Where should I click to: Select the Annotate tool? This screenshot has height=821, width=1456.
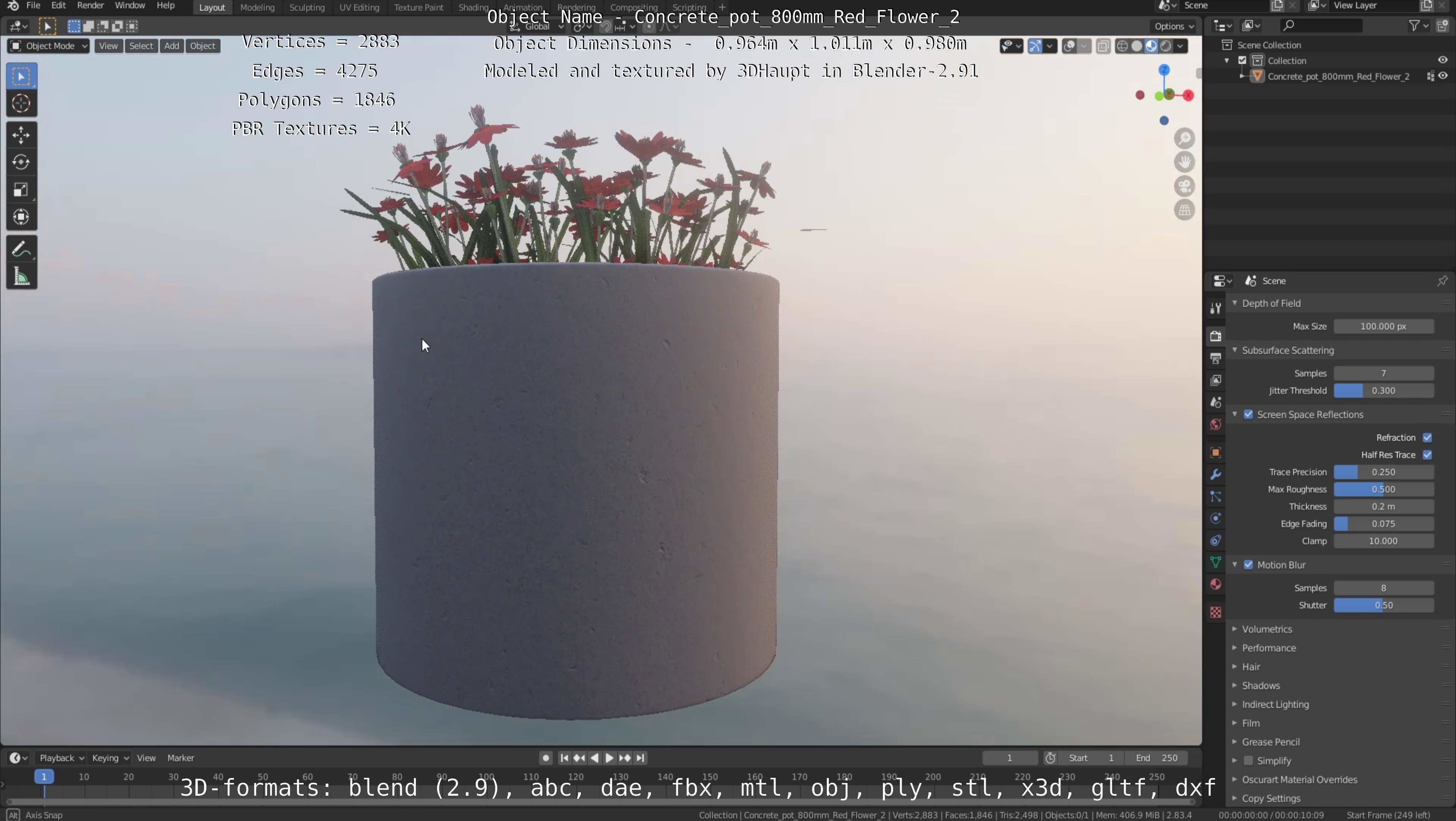tap(21, 249)
